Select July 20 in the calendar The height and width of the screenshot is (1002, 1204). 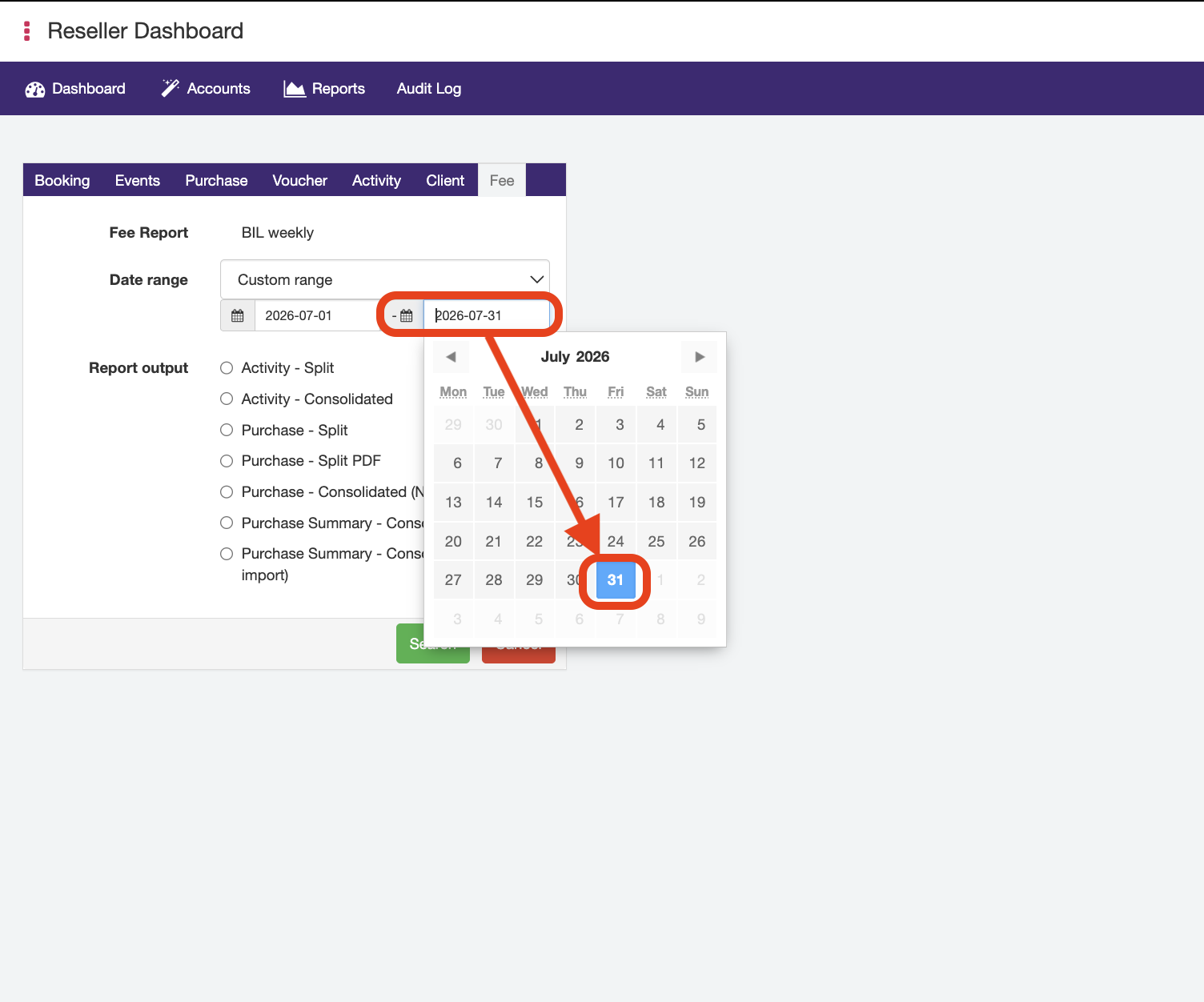pyautogui.click(x=453, y=542)
